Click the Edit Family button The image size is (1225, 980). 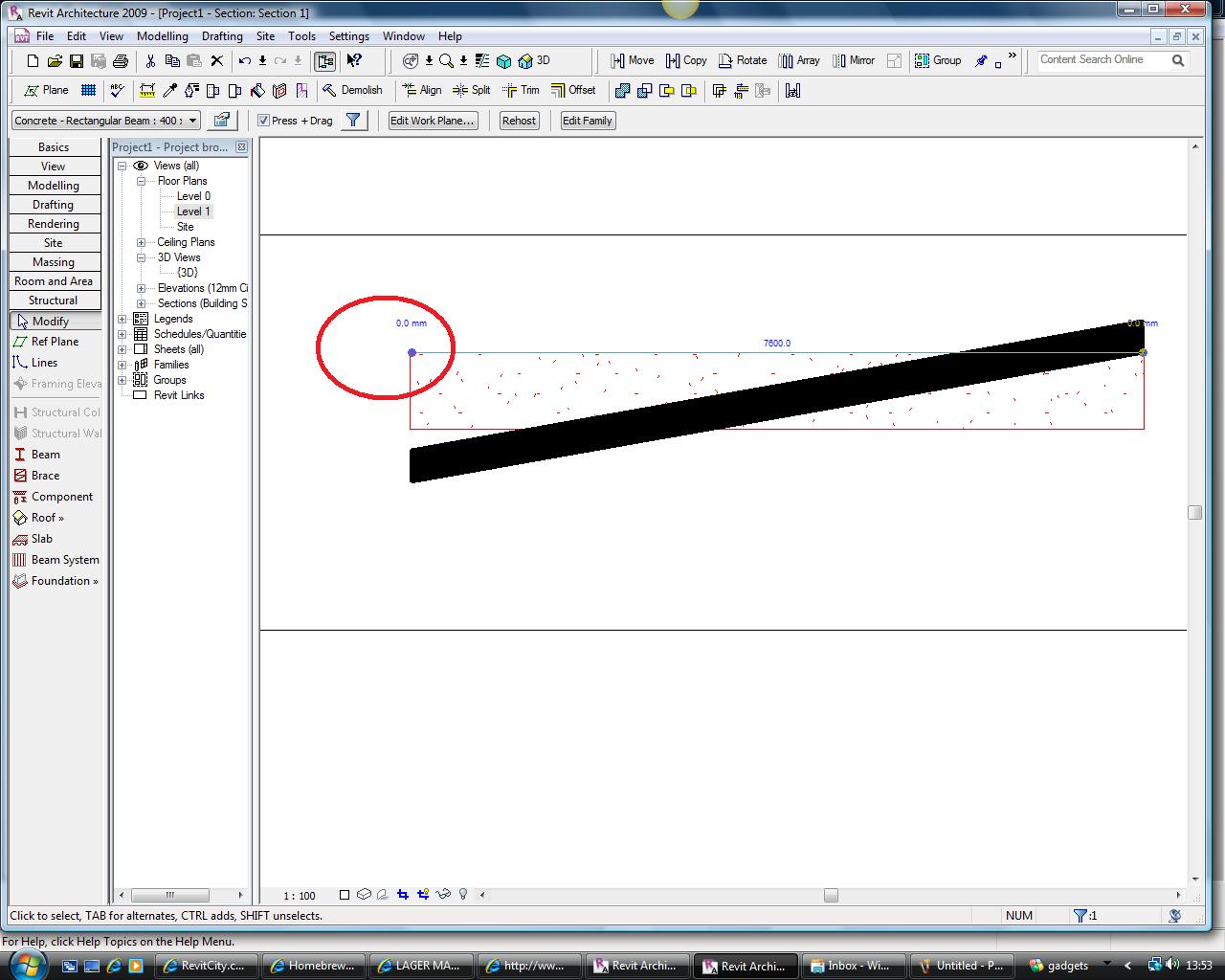(587, 121)
